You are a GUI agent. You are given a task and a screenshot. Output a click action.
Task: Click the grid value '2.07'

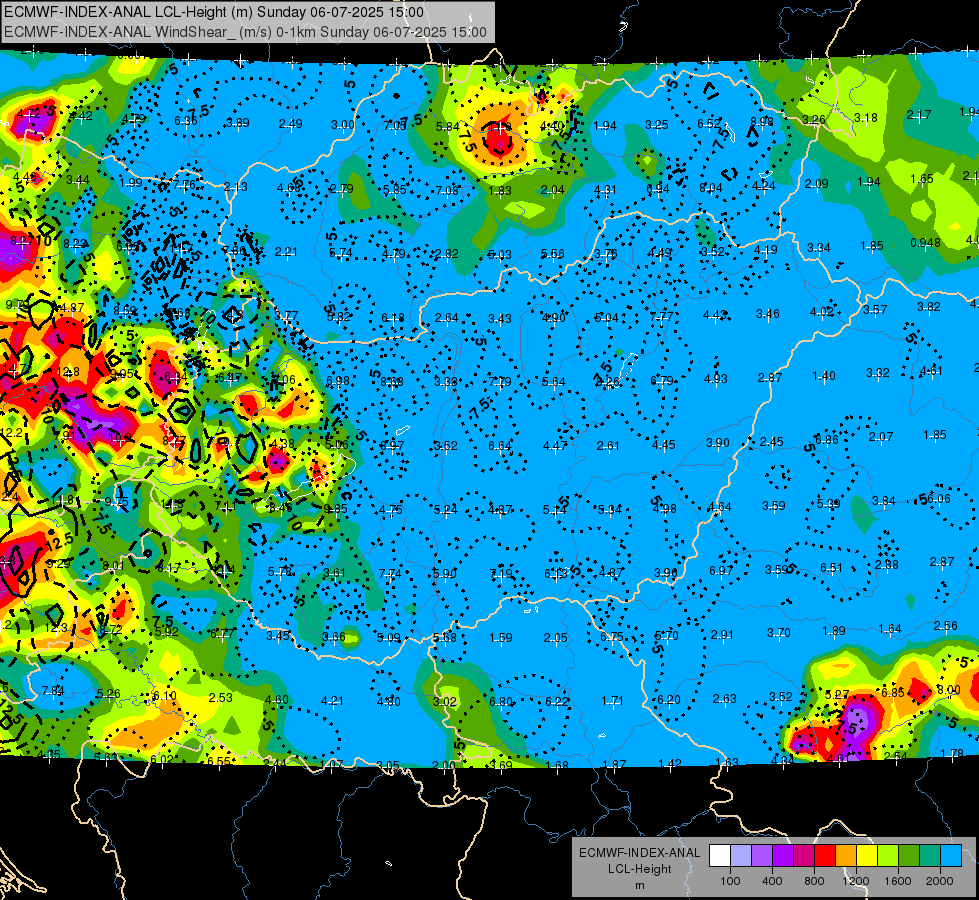coord(881,437)
